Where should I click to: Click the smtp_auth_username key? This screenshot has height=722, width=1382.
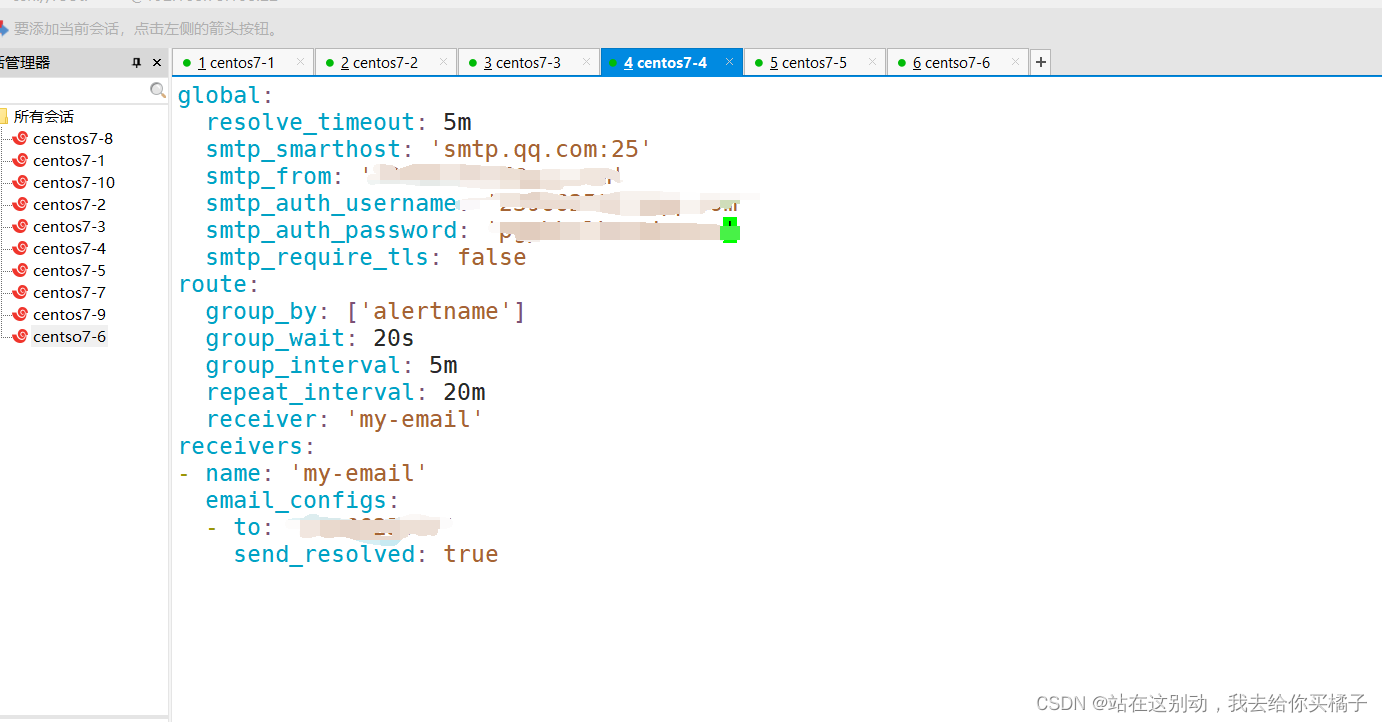[x=331, y=204]
